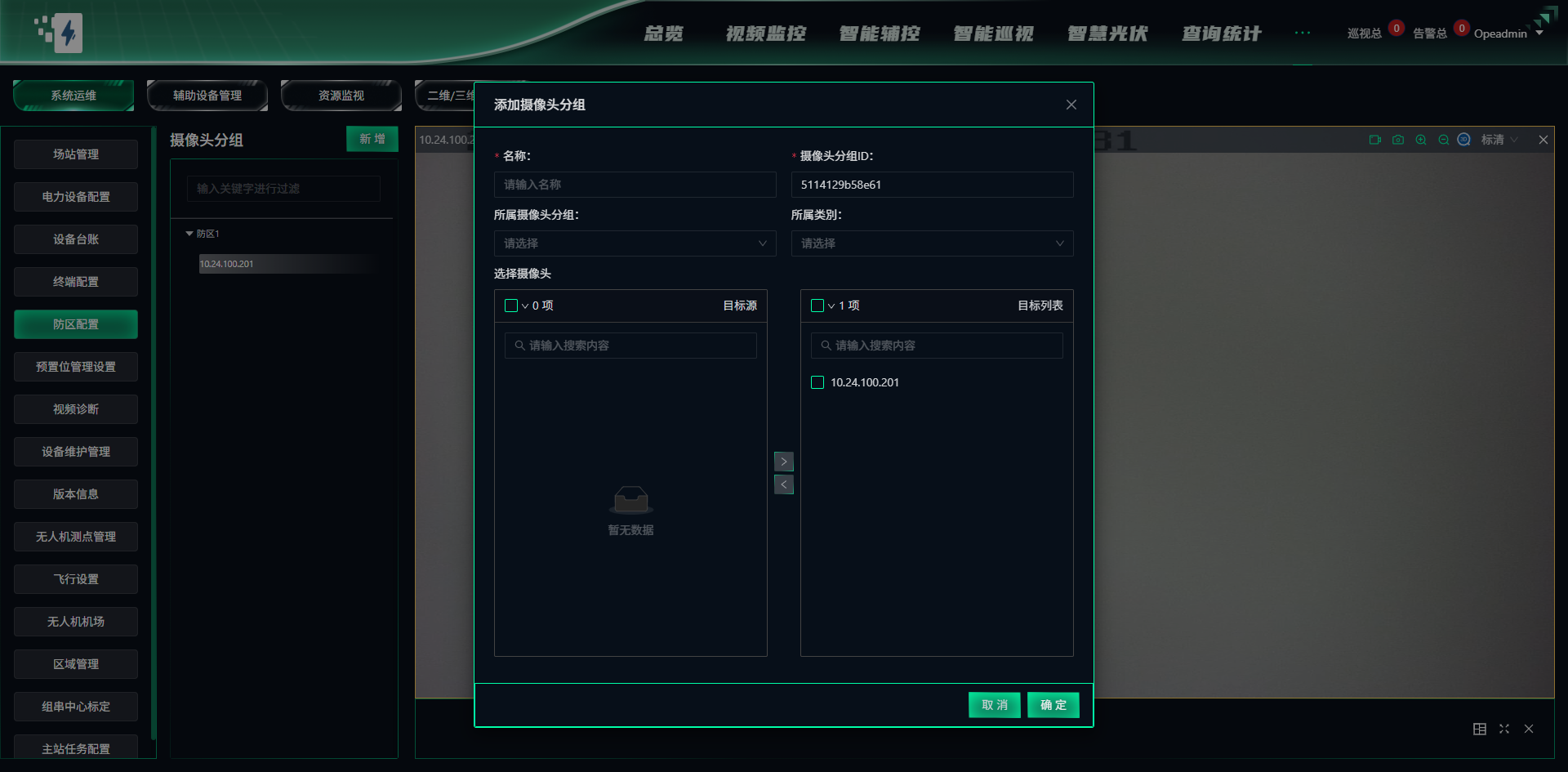This screenshot has width=1568, height=772.
Task: Click the camera snapshot icon
Action: coord(1398,140)
